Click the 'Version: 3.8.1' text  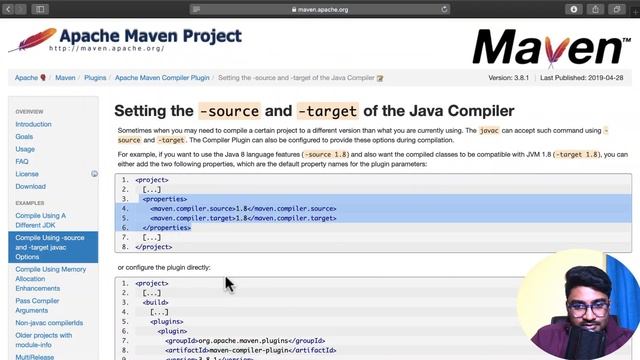tap(509, 78)
